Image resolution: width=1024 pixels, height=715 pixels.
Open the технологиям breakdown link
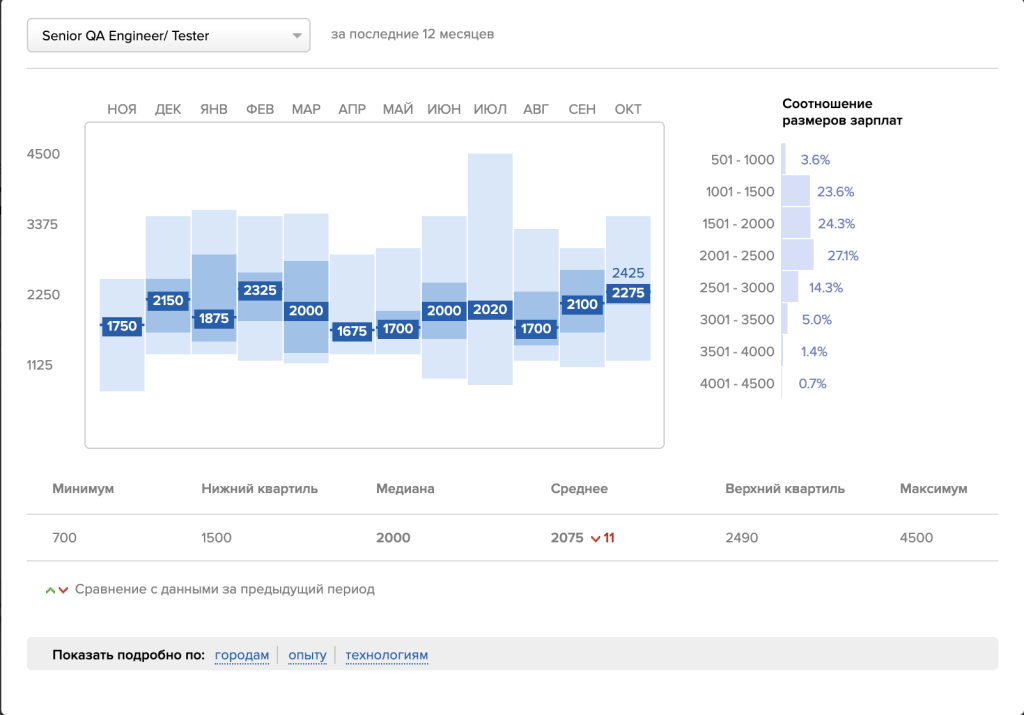[x=386, y=656]
